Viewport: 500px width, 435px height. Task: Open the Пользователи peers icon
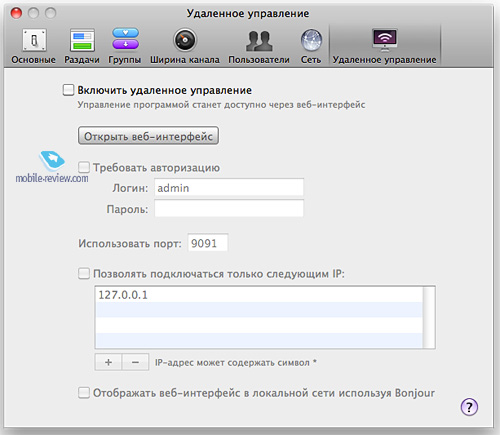click(x=259, y=41)
